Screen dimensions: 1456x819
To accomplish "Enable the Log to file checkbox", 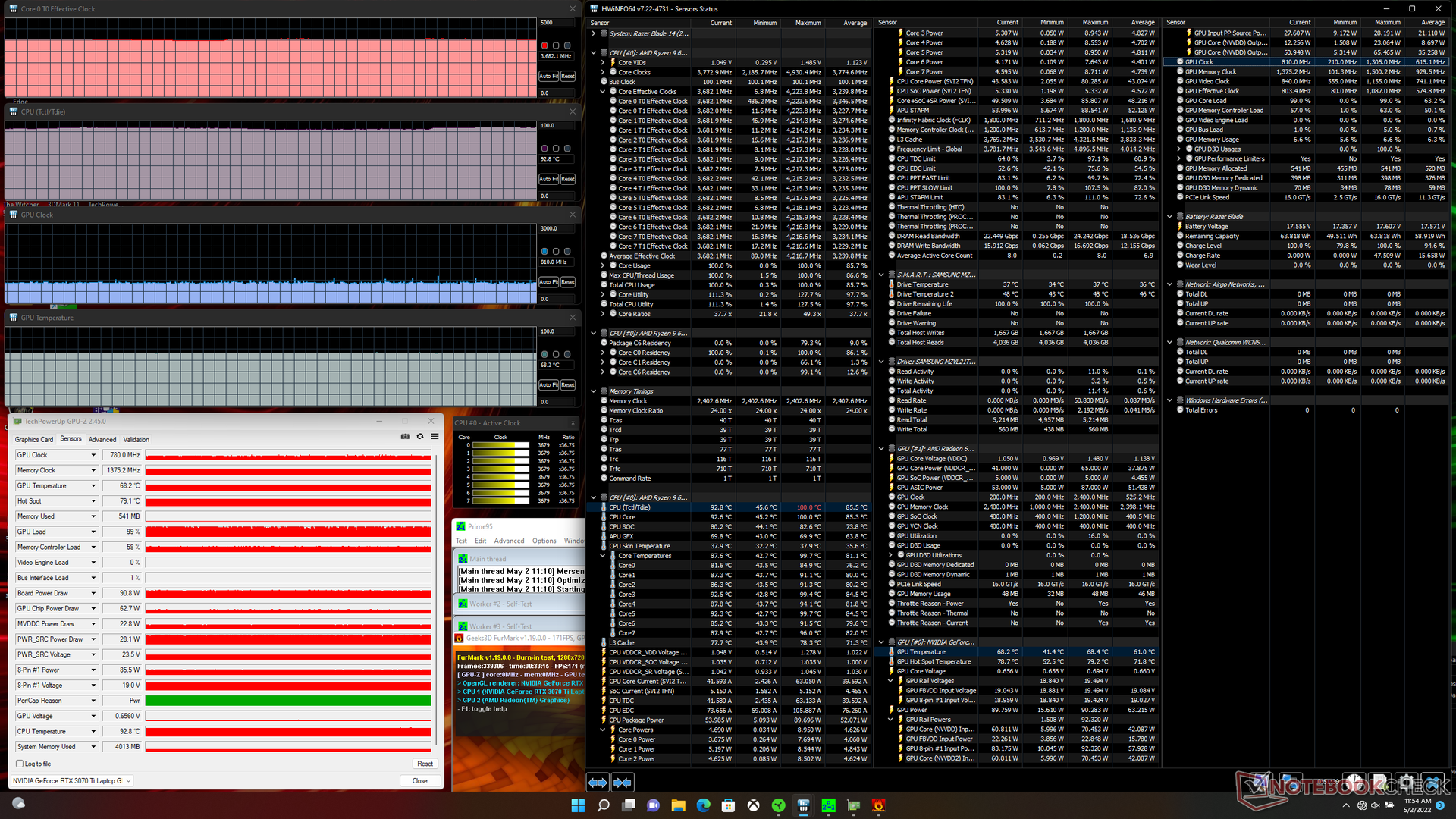I will [20, 764].
